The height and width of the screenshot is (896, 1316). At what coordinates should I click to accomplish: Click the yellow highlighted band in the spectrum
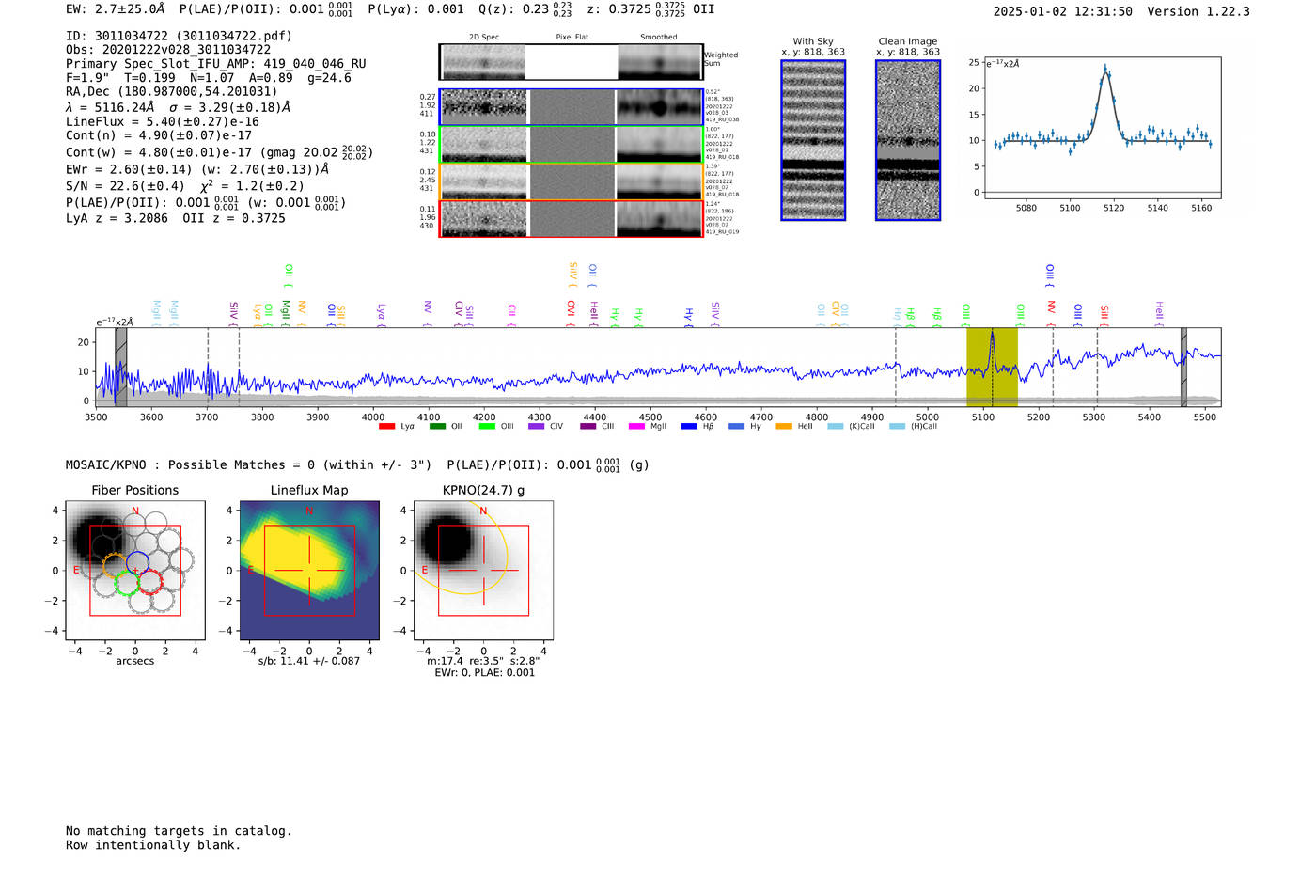(992, 367)
